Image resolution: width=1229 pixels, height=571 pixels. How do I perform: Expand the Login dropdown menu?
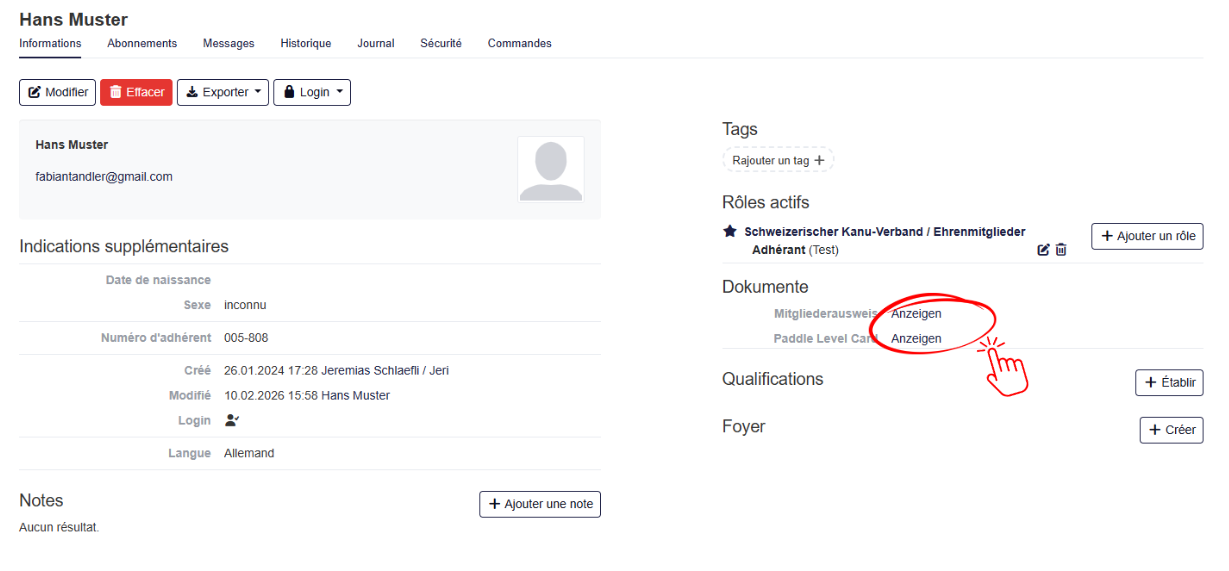[312, 92]
